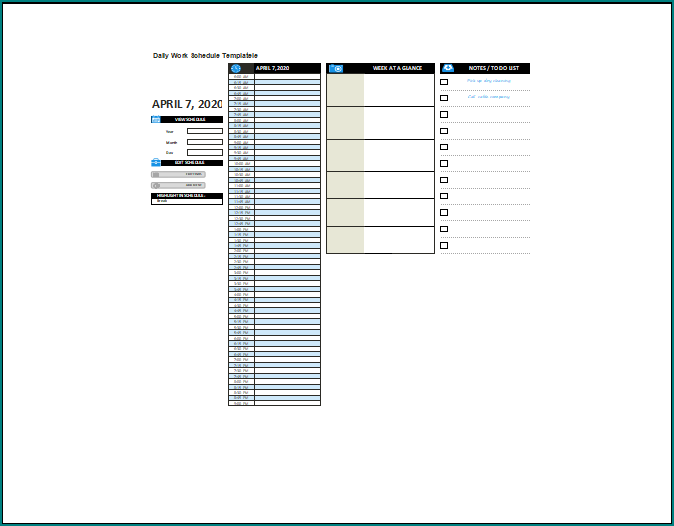Click the NOTES / TO DO LIST heading
The image size is (674, 526).
493,68
